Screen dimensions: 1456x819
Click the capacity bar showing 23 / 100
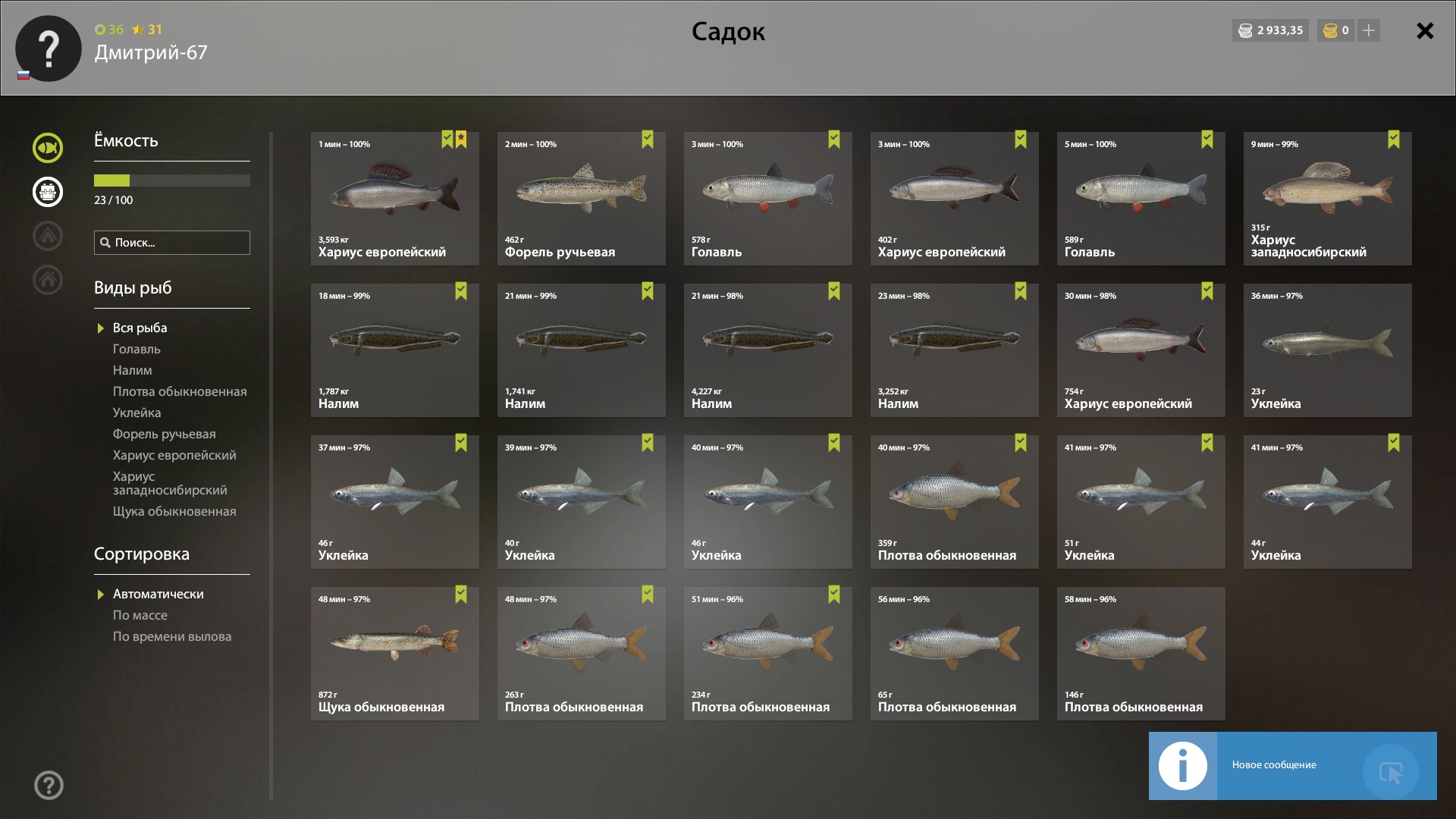(172, 180)
